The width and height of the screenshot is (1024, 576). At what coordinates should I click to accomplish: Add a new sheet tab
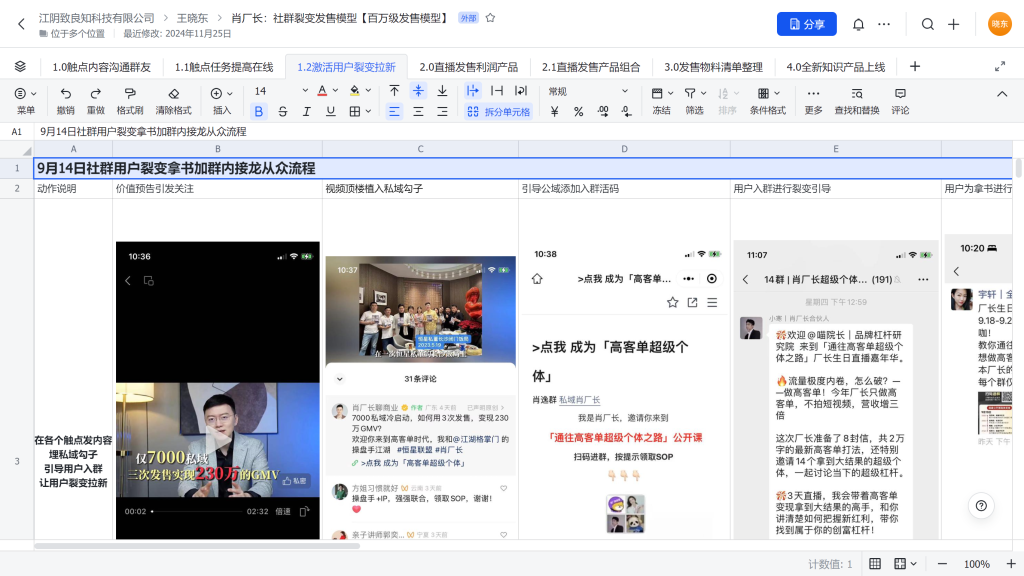pyautogui.click(x=915, y=67)
